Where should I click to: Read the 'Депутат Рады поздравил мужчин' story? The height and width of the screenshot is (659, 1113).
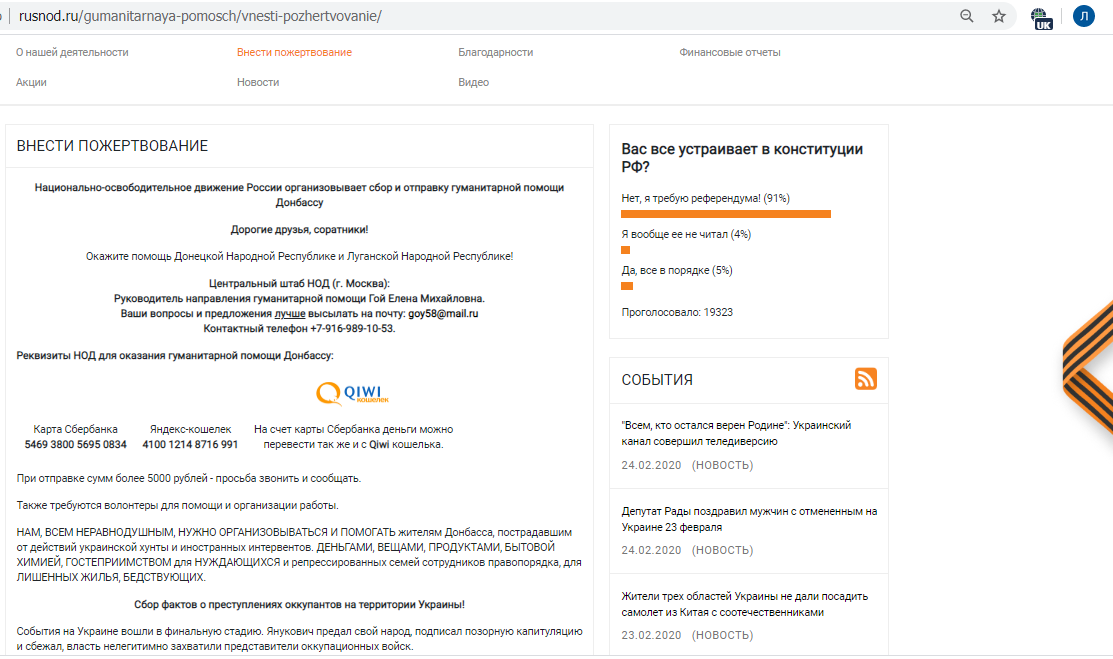(748, 519)
